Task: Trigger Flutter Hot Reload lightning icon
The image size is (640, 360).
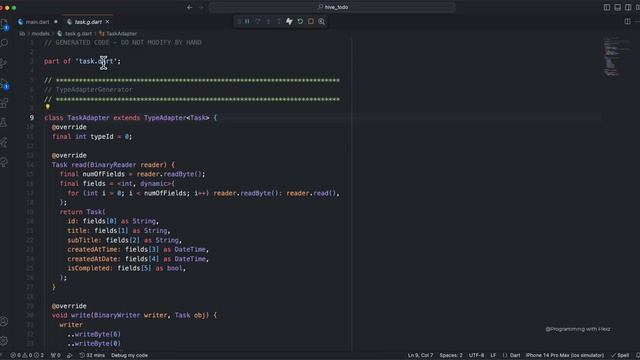Action: click(289, 21)
